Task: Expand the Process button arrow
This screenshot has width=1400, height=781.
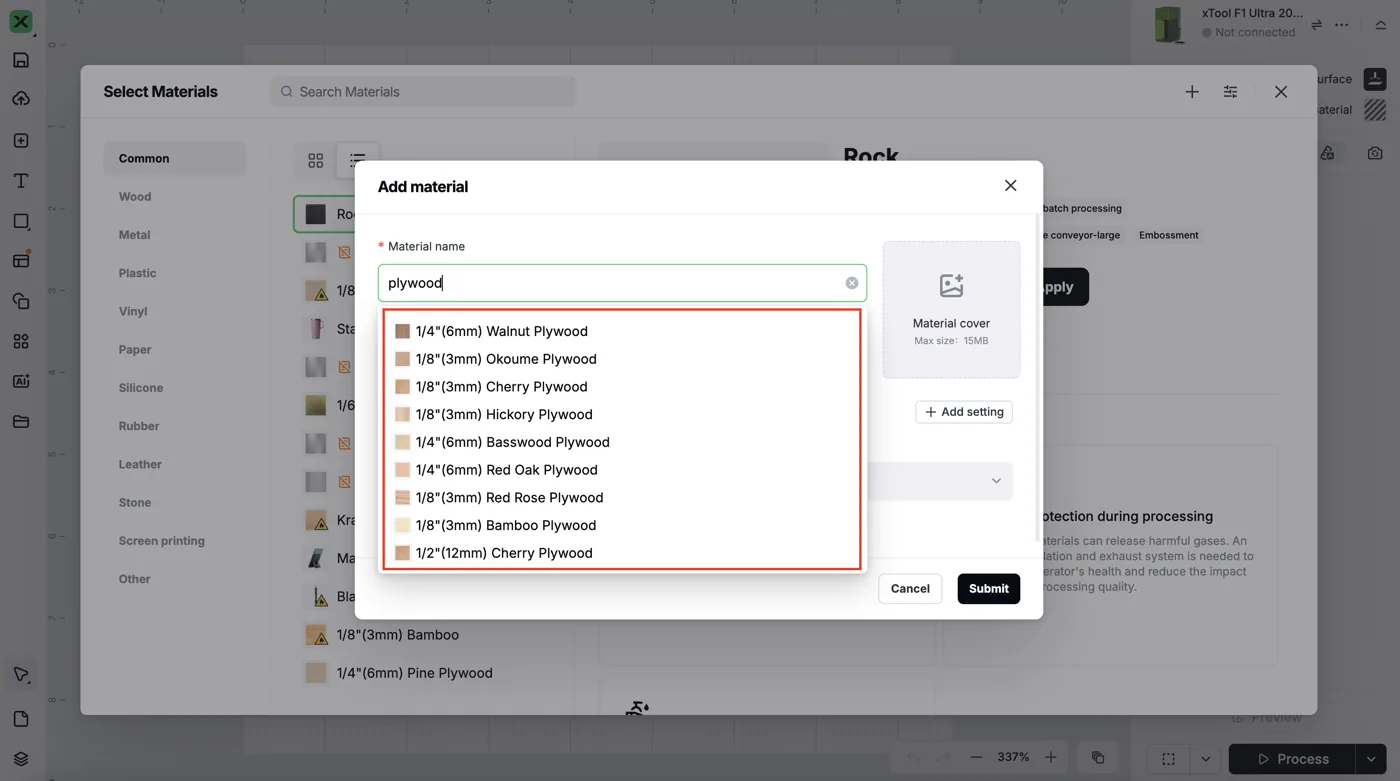Action: click(1371, 759)
